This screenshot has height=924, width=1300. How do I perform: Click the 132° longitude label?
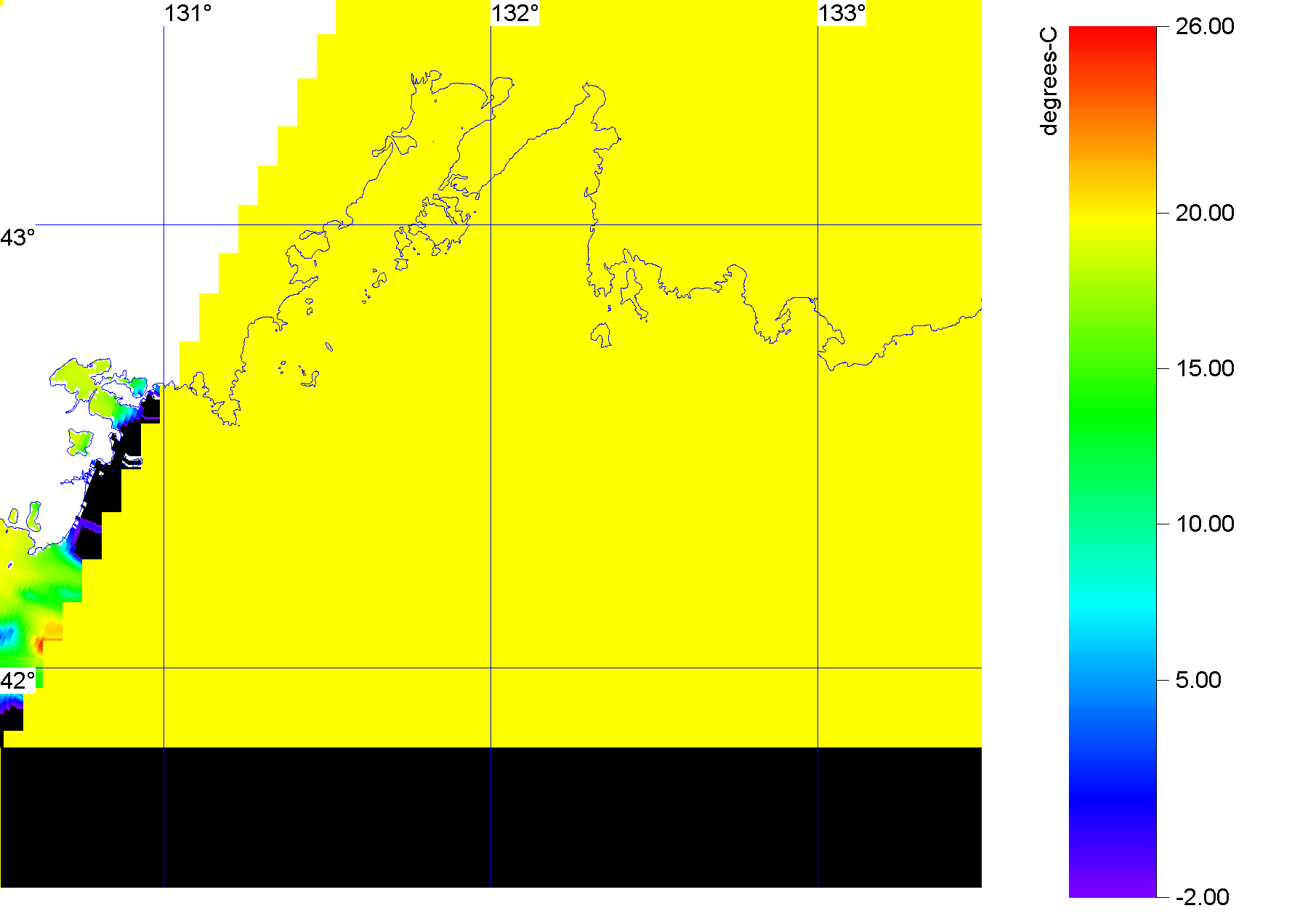[514, 14]
